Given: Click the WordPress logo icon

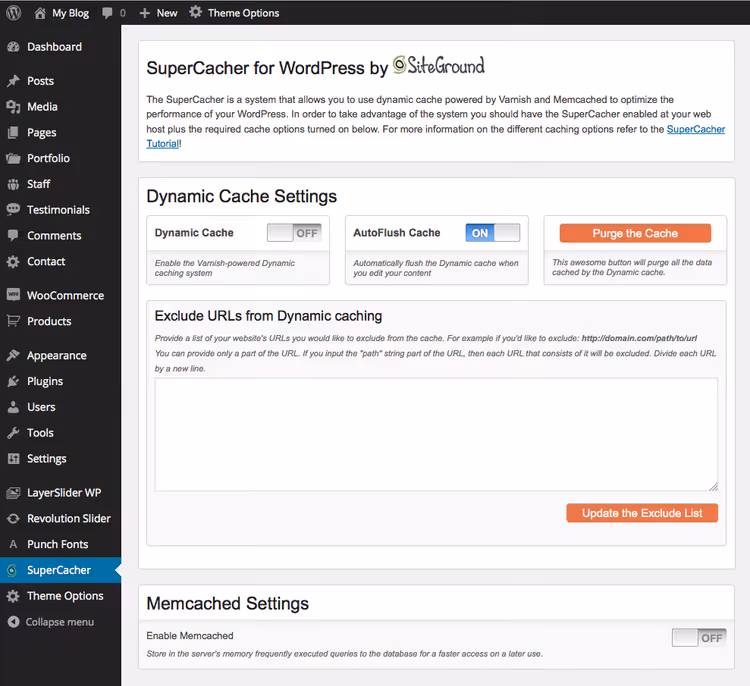Looking at the screenshot, I should click(13, 12).
